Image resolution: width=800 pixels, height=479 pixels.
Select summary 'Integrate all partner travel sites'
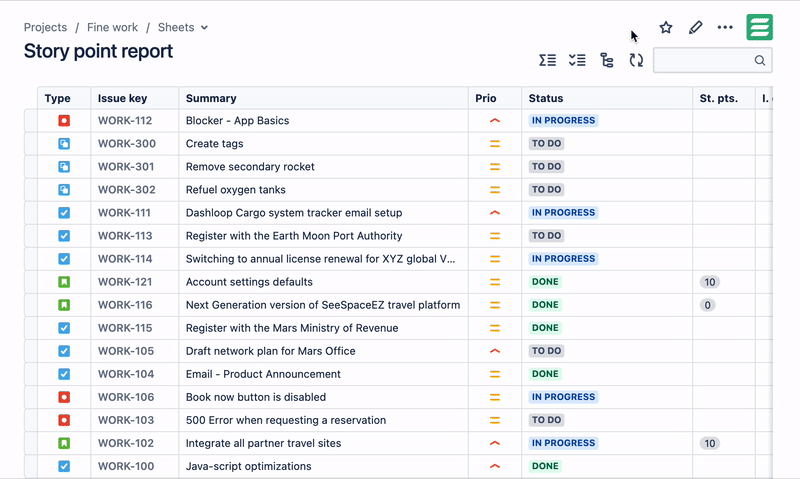click(263, 443)
